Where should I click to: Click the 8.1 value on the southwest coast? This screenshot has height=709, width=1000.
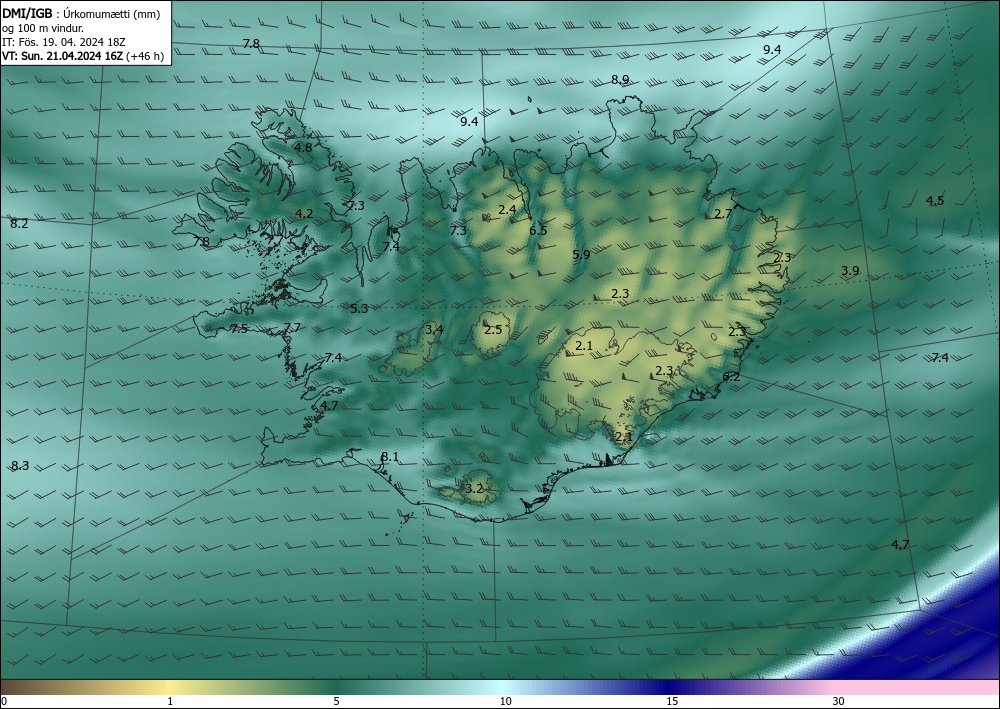coord(390,457)
